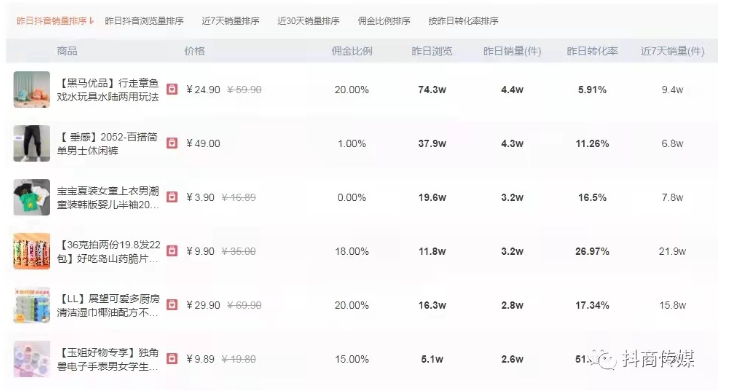Select the 2.6w sales cell
The width and height of the screenshot is (745, 392).
click(x=512, y=359)
